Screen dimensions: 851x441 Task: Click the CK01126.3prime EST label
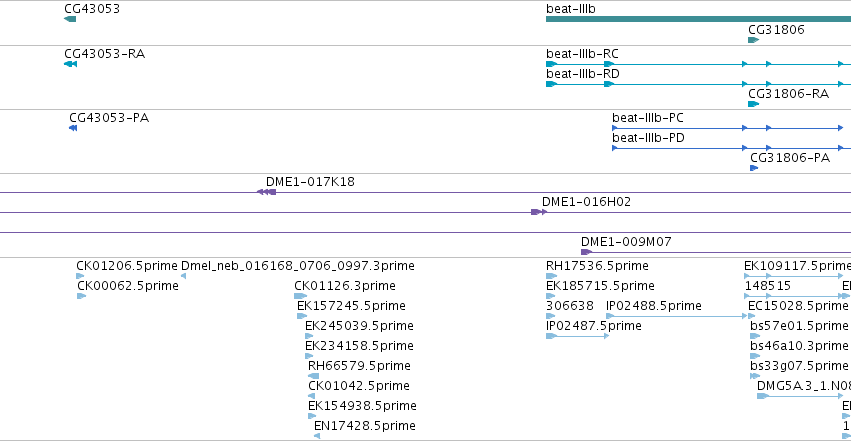[345, 286]
